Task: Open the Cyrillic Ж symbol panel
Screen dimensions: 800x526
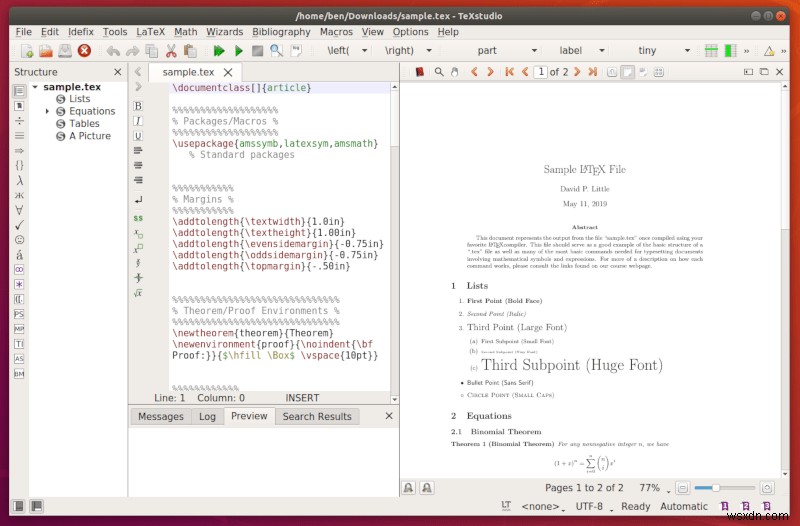Action: point(19,195)
